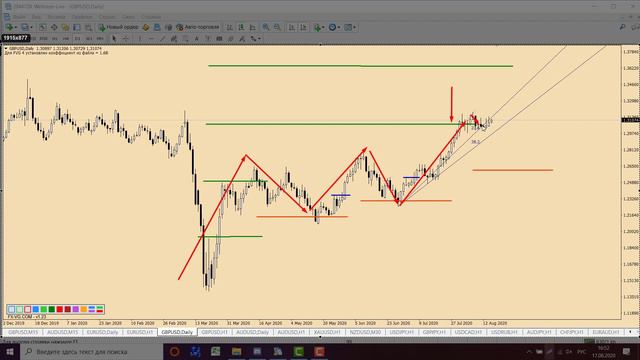The width and height of the screenshot is (640, 360).
Task: Switch timeframe to D1
Action: tap(78, 38)
